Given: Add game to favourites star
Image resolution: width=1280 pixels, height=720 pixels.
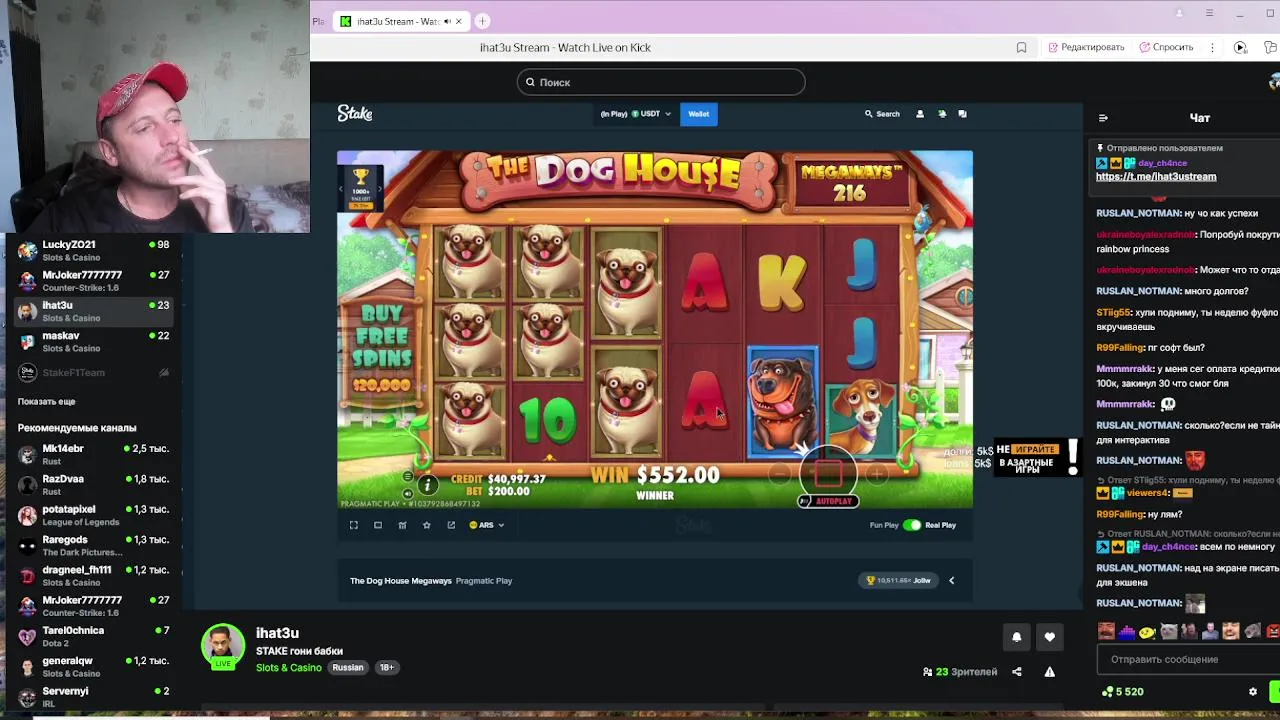Looking at the screenshot, I should click(426, 525).
